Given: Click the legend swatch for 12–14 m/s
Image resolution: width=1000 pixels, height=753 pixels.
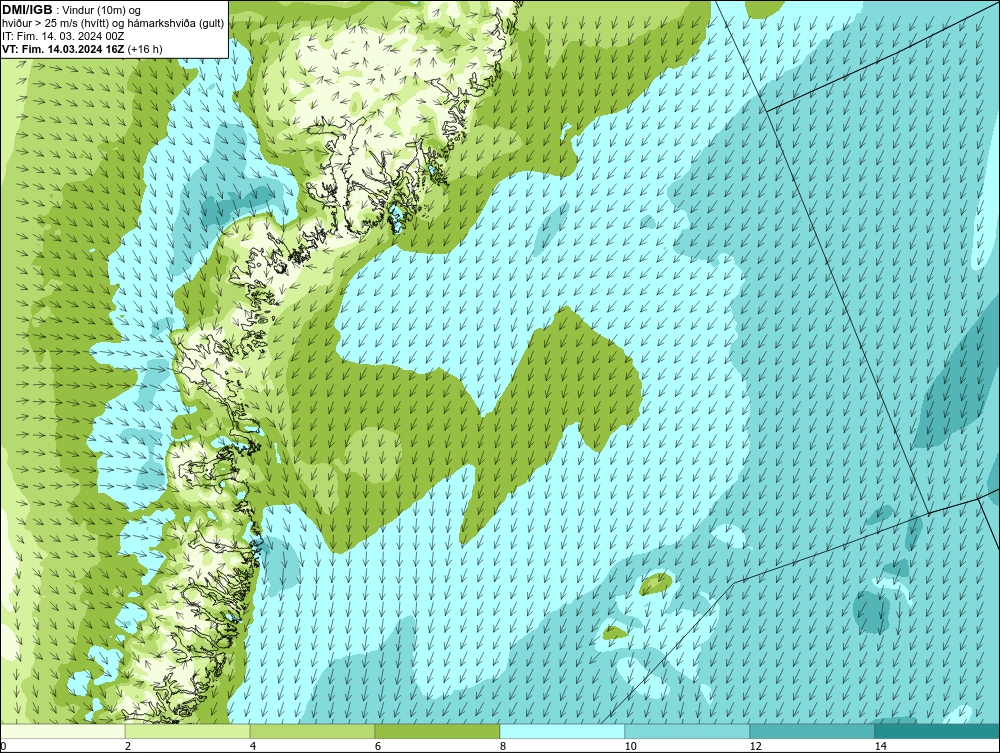Looking at the screenshot, I should [812, 731].
